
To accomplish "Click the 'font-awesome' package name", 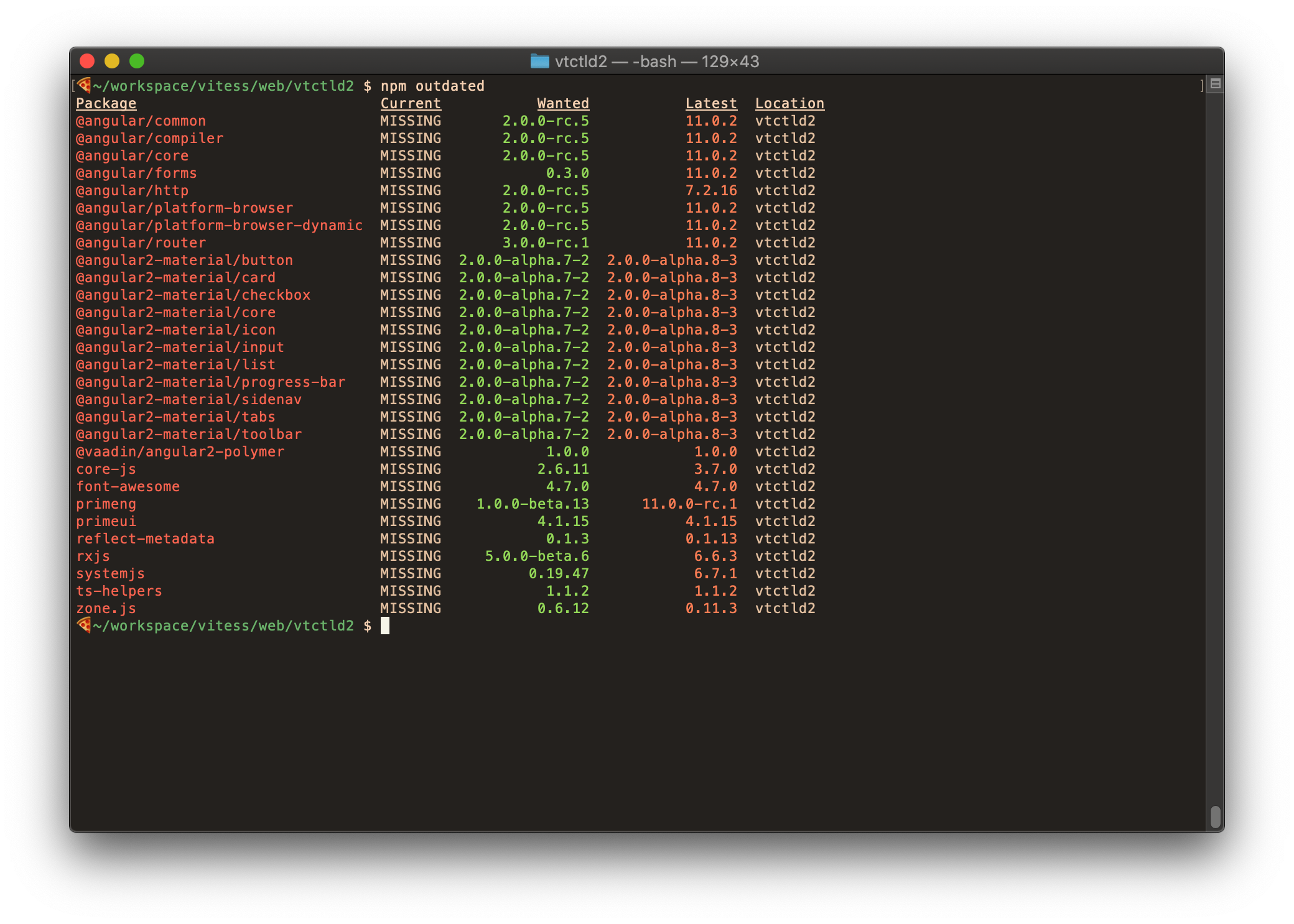I will [x=128, y=486].
